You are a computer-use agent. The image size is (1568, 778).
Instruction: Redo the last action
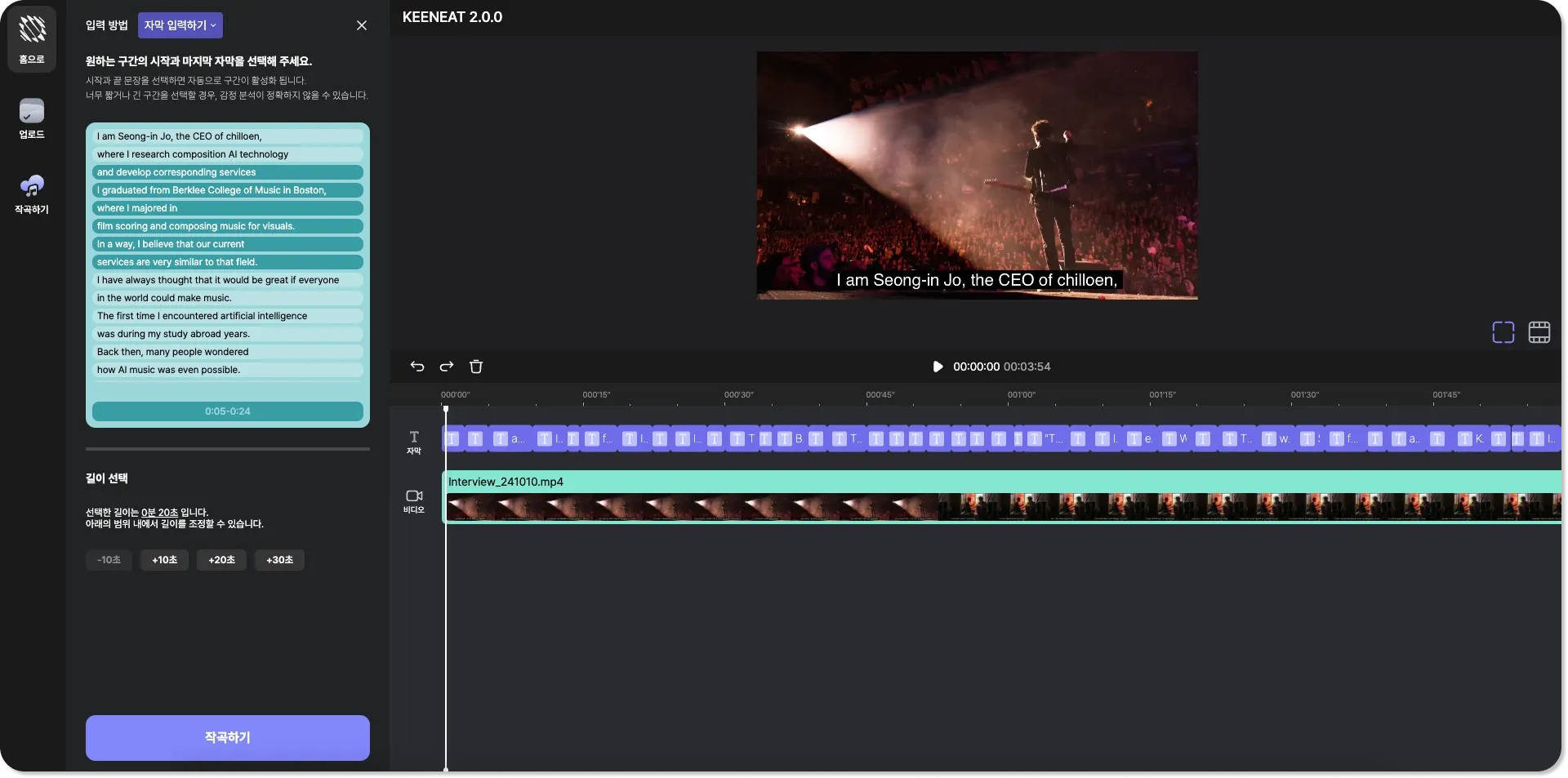(x=447, y=367)
